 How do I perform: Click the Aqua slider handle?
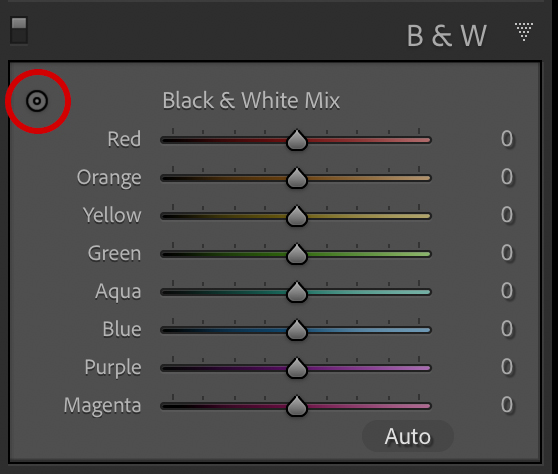click(x=297, y=292)
